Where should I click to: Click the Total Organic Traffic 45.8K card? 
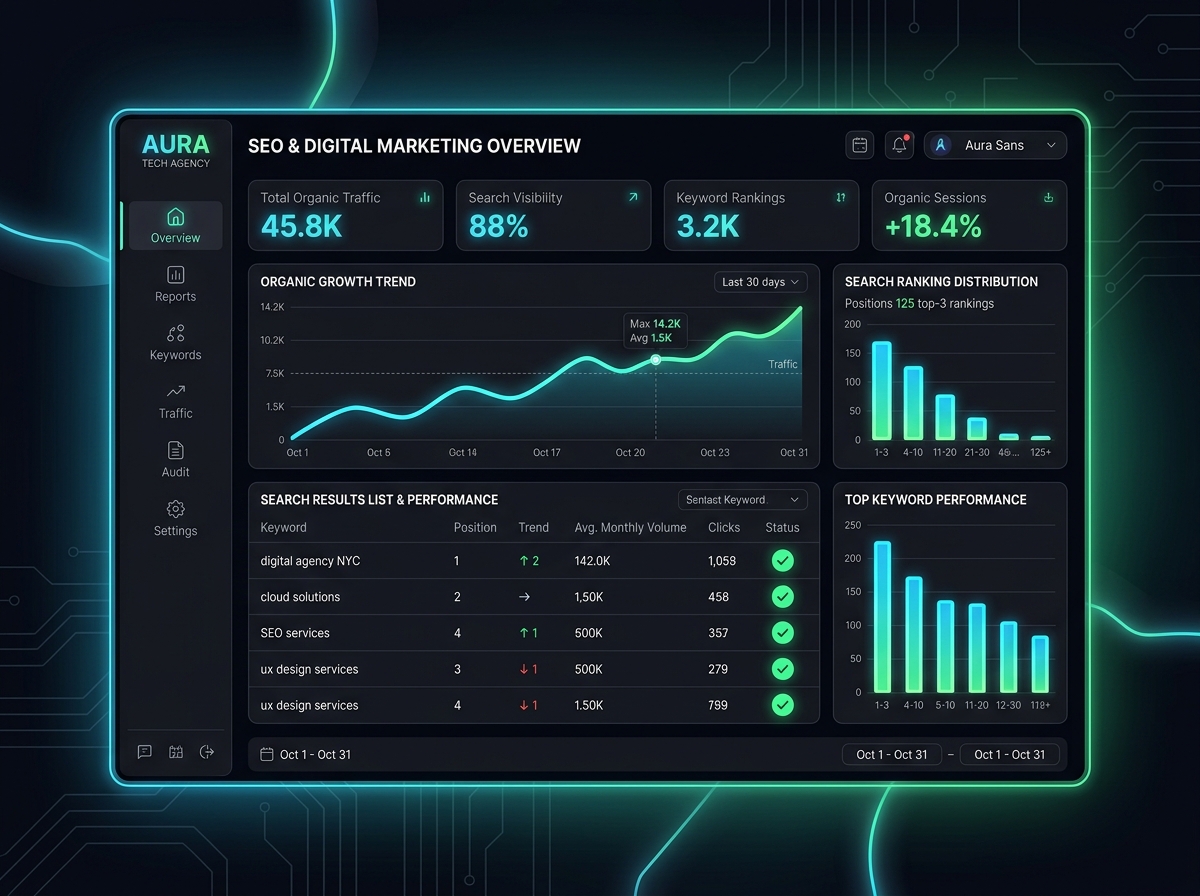click(x=346, y=215)
